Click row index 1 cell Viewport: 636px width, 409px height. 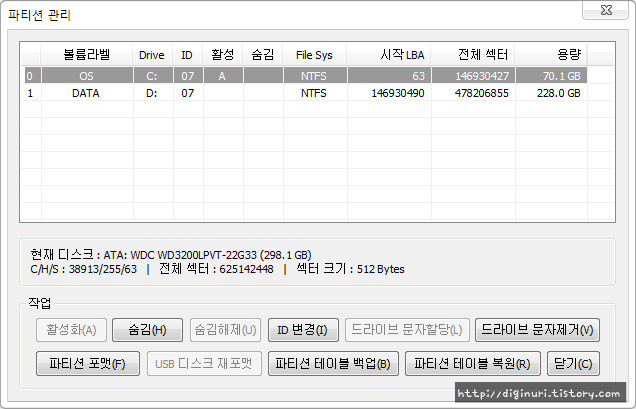pos(30,93)
